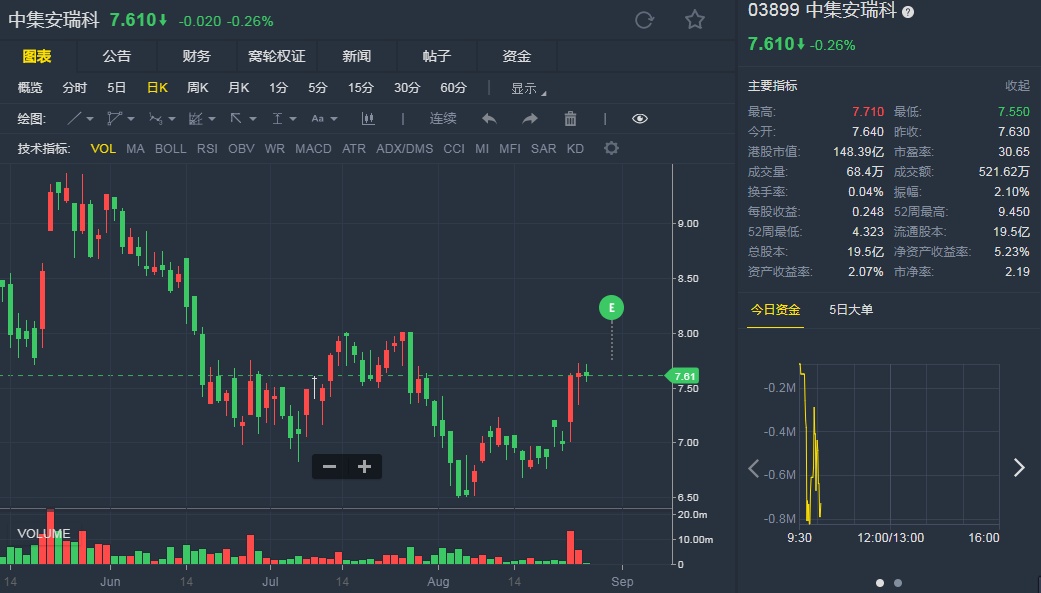
Task: Toggle the BOLL indicator
Action: click(x=171, y=149)
